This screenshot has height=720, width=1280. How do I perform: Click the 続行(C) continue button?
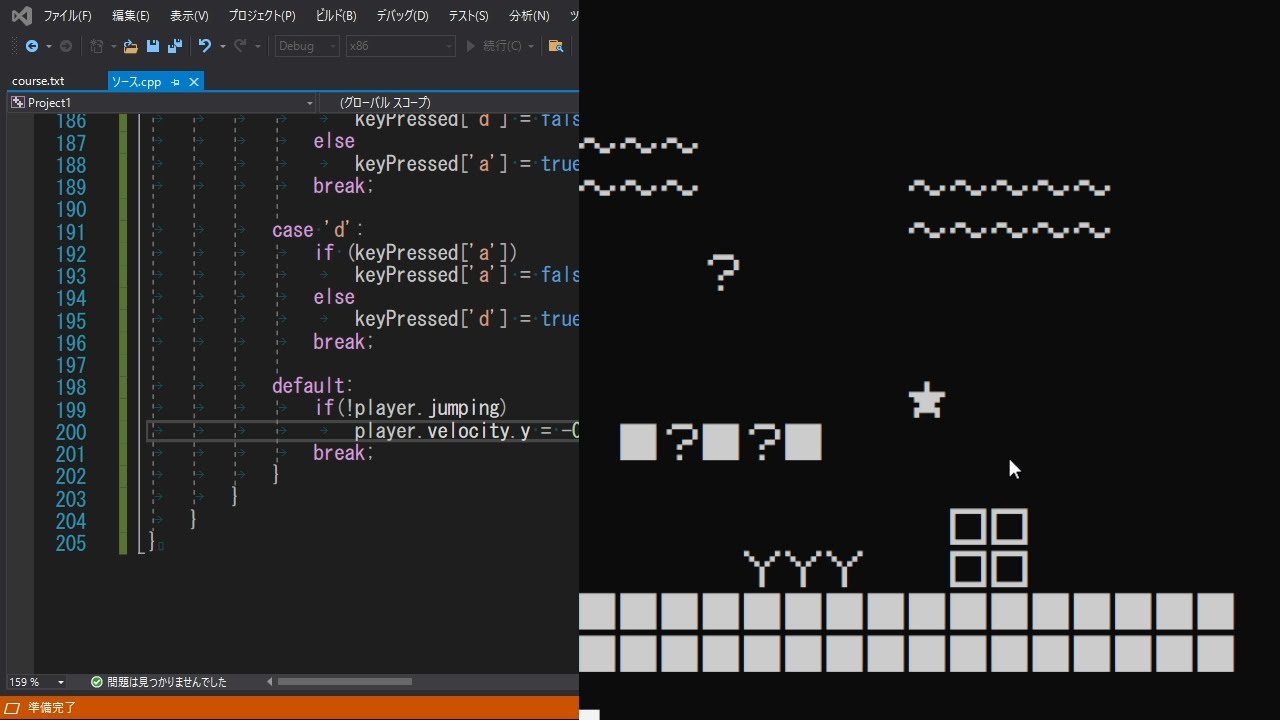click(493, 46)
